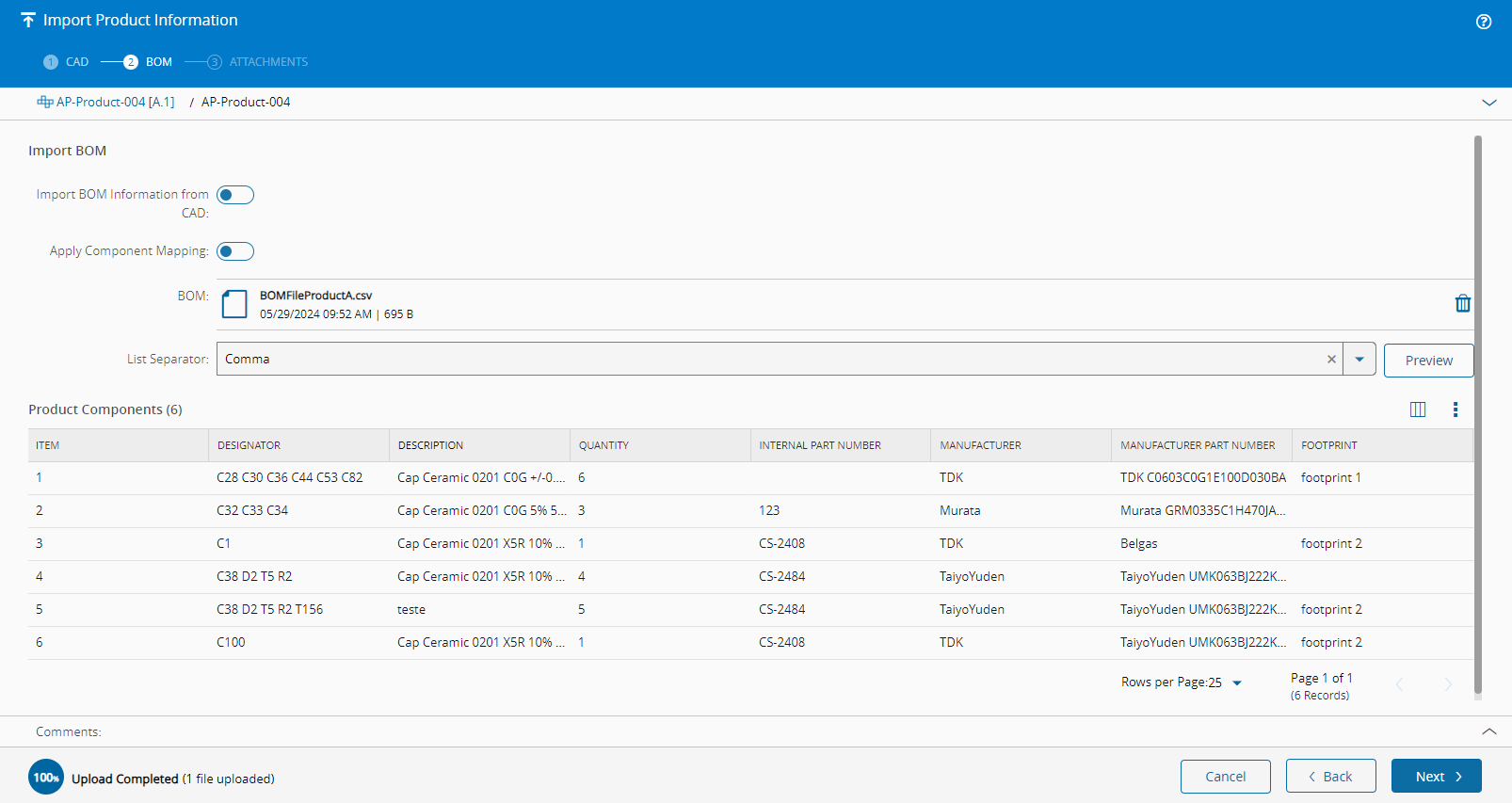
Task: Open the column chooser icon
Action: click(1417, 410)
